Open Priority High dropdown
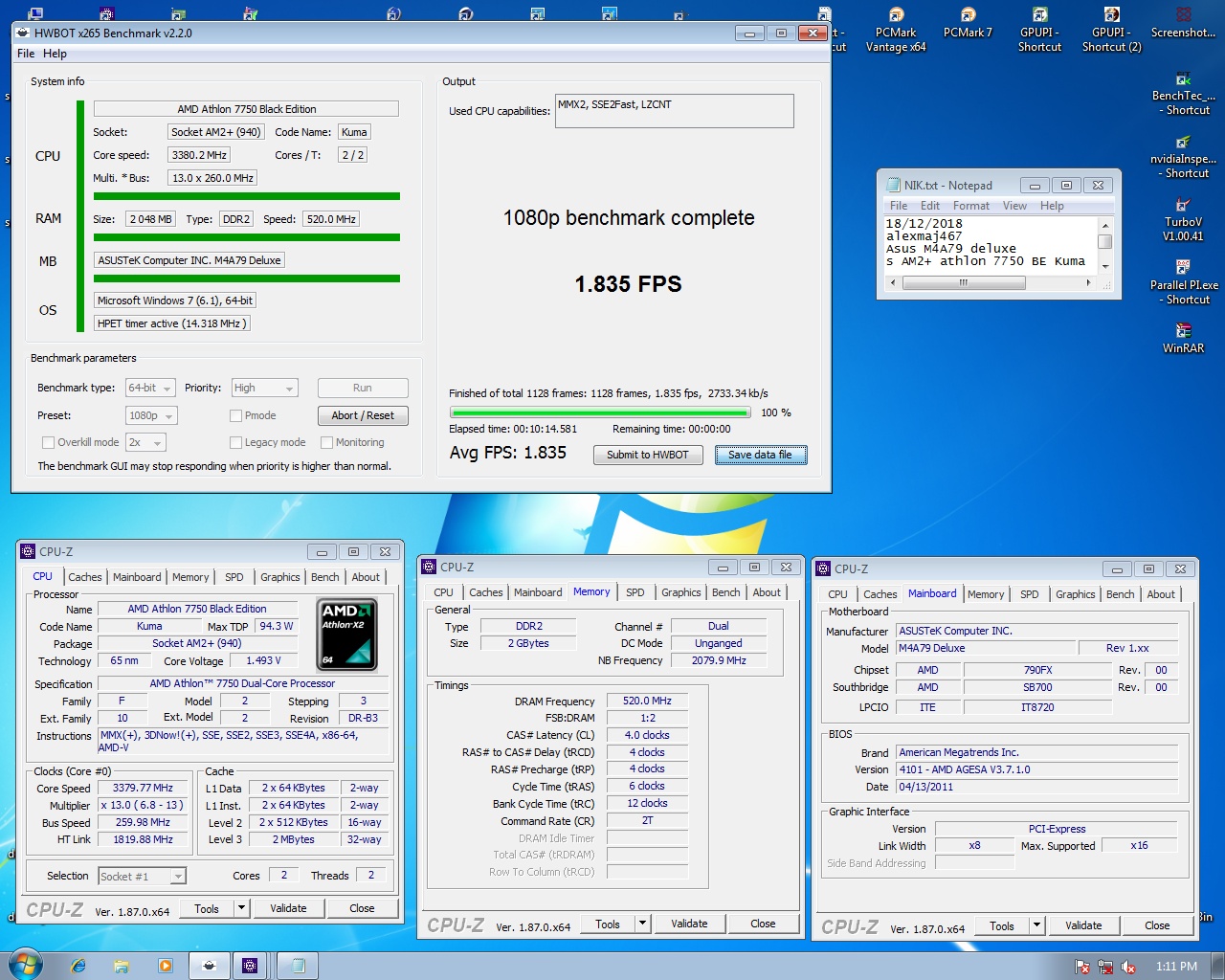The image size is (1225, 980). [x=265, y=388]
